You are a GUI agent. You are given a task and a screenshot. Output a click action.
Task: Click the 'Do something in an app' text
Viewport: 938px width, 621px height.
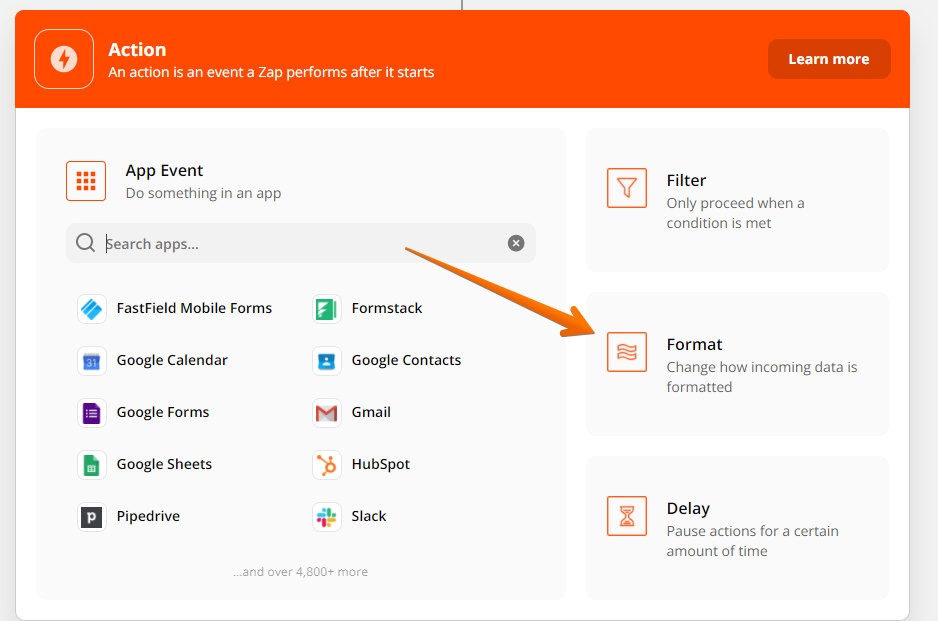(203, 193)
